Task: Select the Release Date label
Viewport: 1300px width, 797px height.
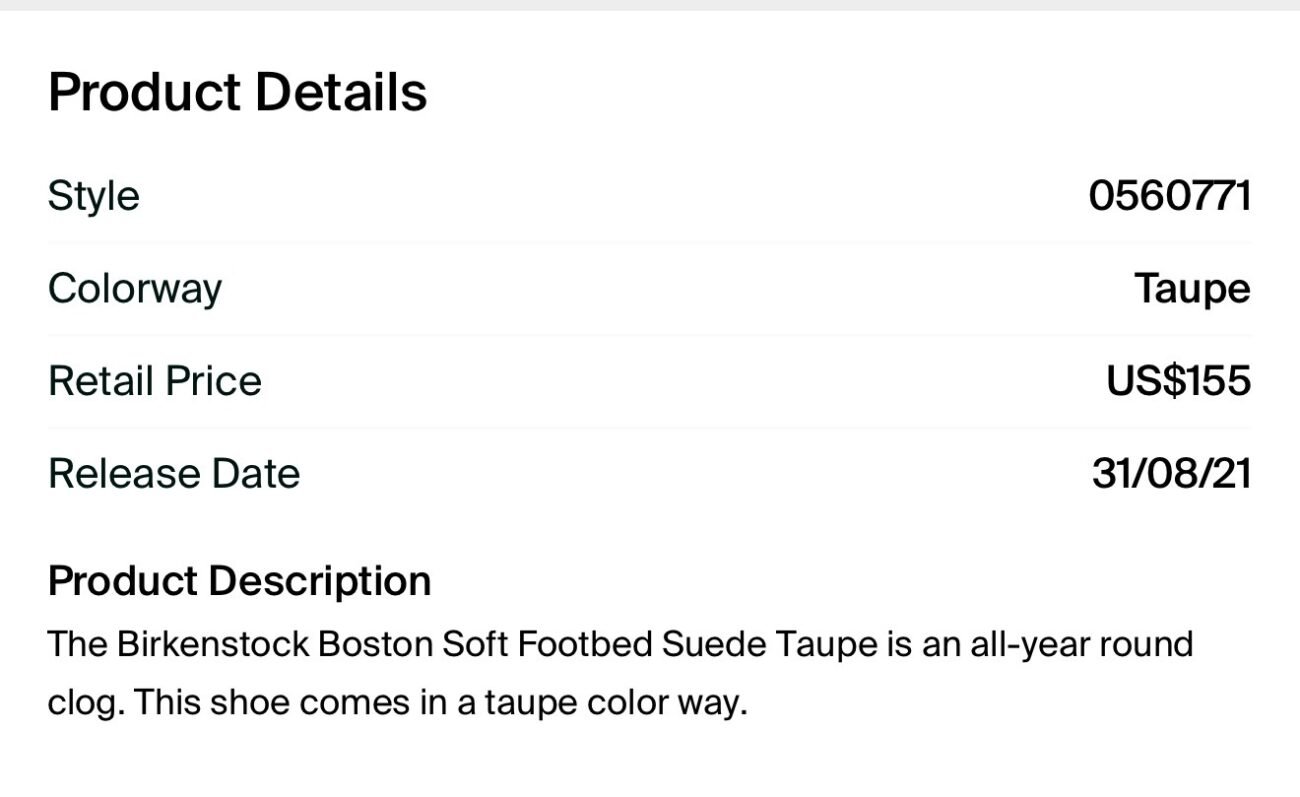Action: pyautogui.click(x=174, y=473)
